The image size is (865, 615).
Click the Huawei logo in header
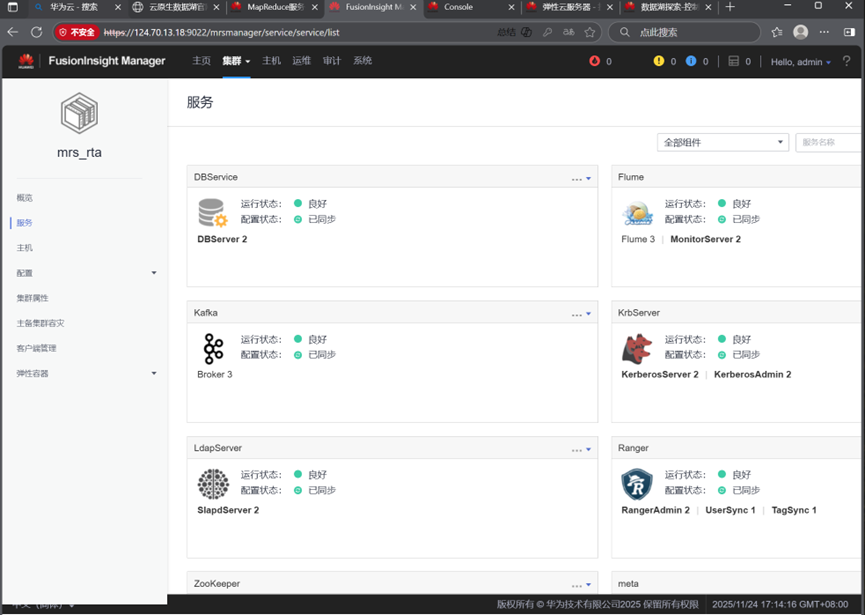pos(26,61)
